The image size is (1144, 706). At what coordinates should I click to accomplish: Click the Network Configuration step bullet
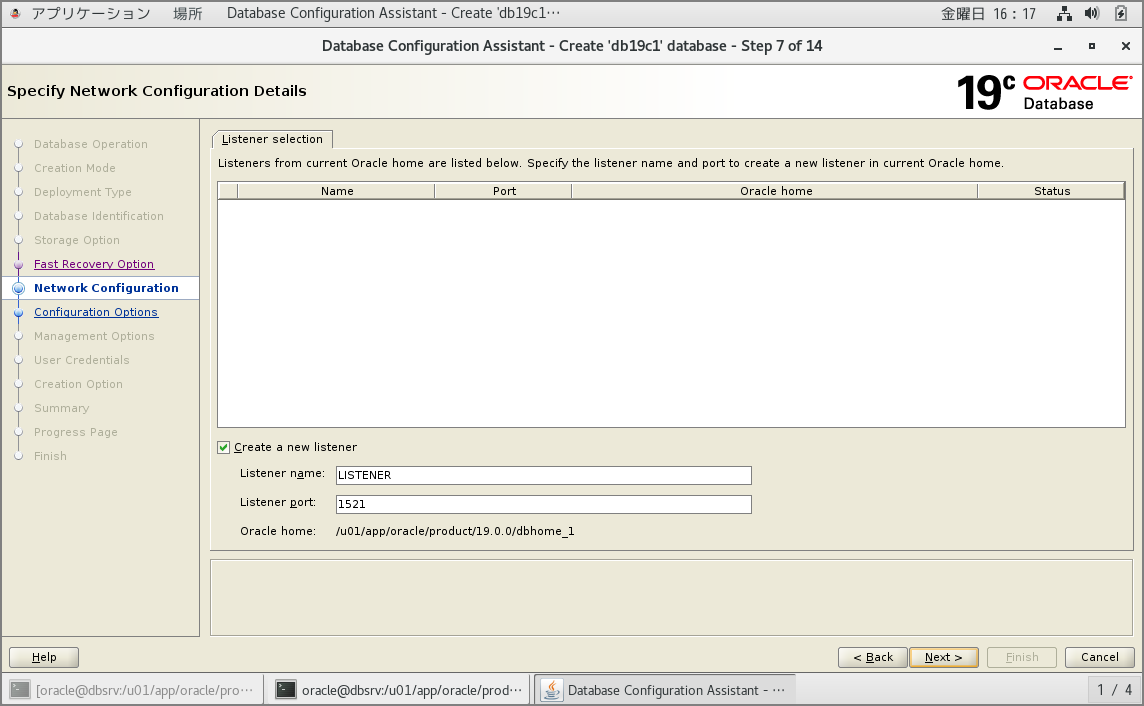tap(18, 288)
